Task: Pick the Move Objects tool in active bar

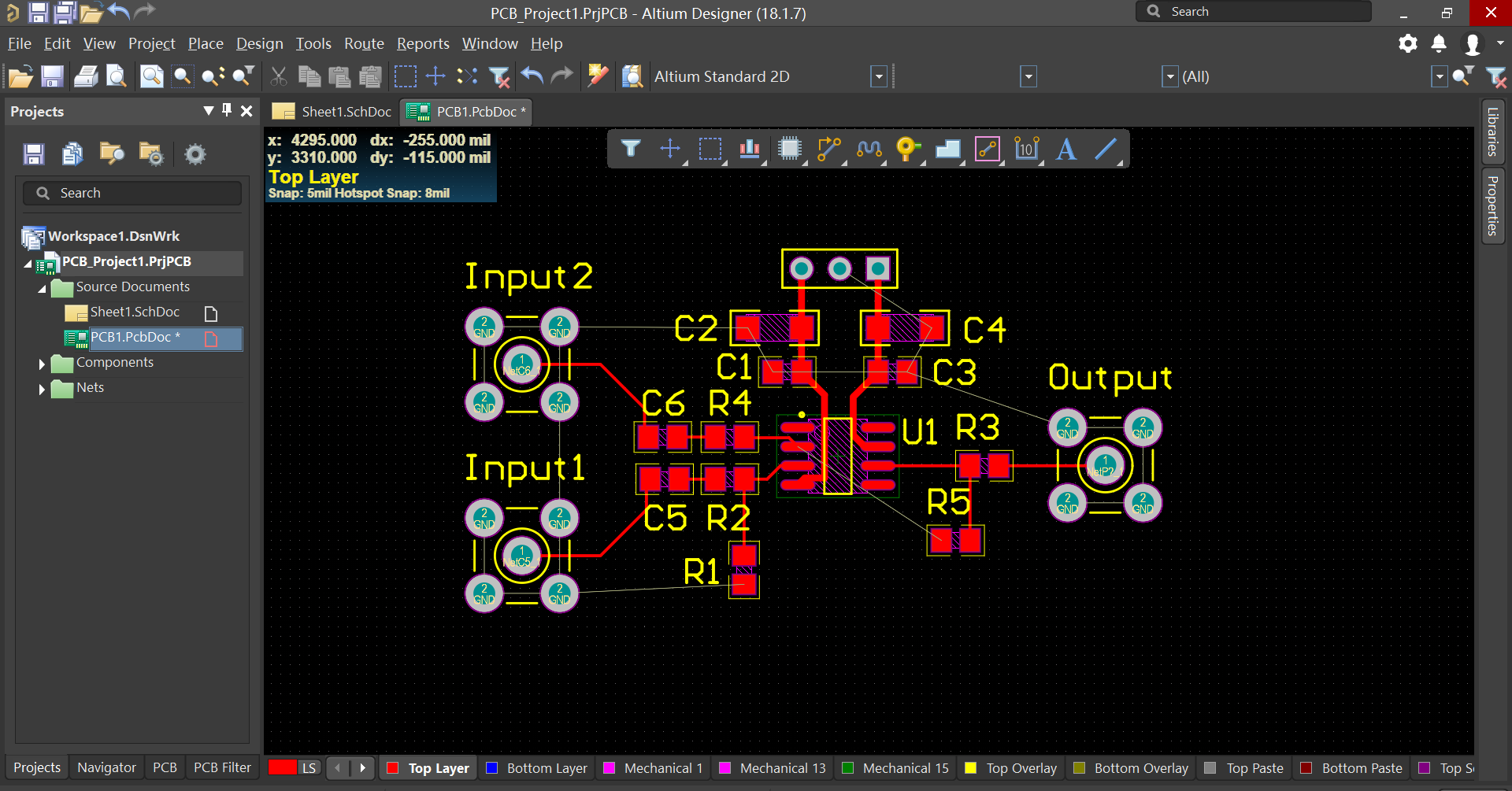Action: coord(670,149)
